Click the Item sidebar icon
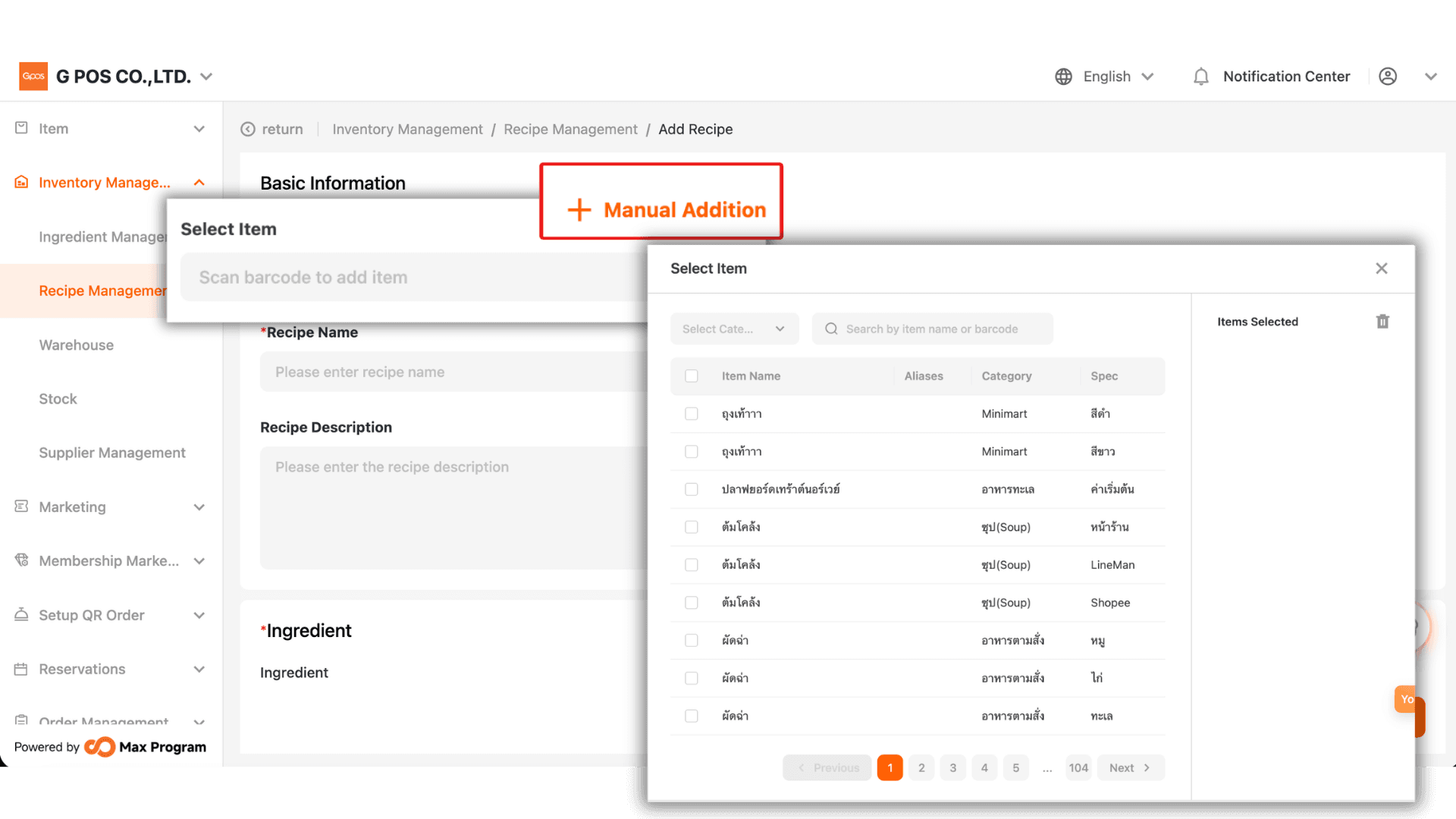 click(21, 128)
